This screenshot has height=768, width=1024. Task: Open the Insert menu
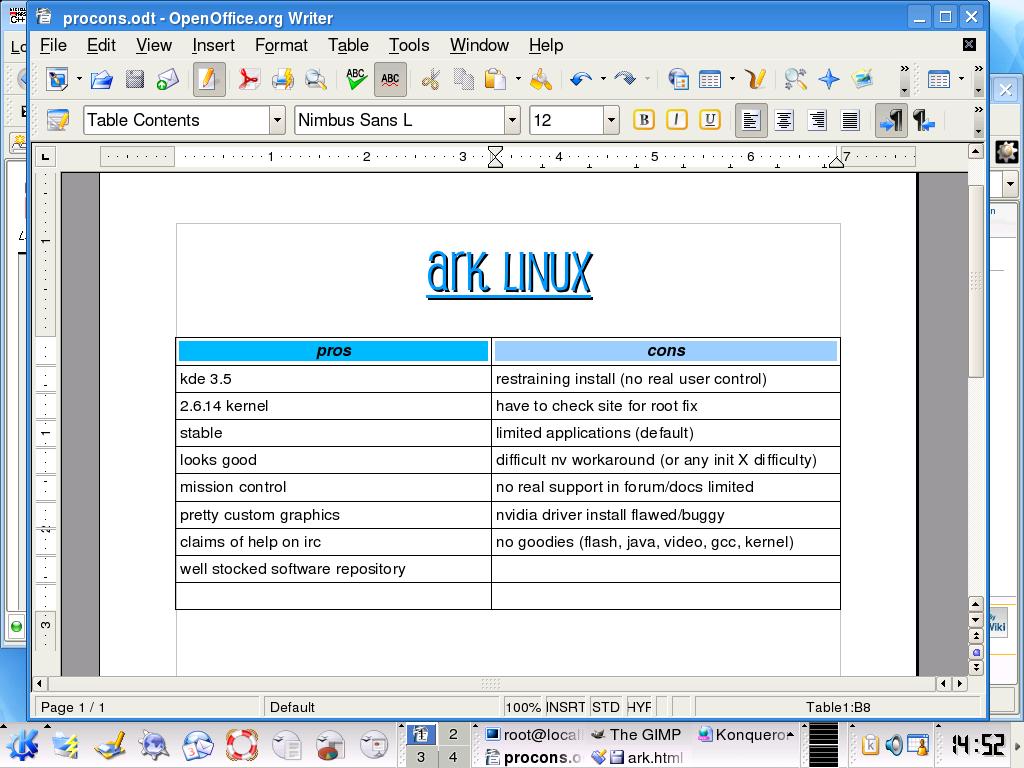tap(214, 45)
